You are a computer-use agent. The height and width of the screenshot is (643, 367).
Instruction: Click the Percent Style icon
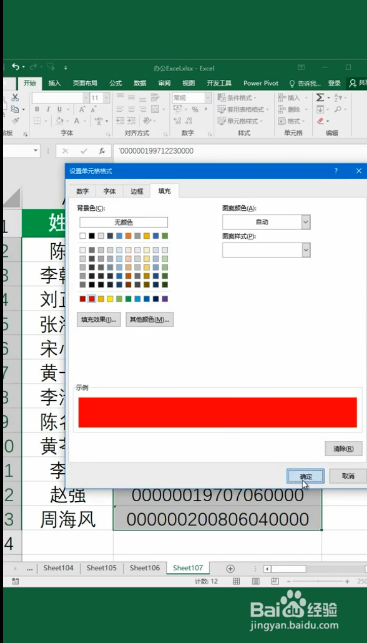(195, 109)
